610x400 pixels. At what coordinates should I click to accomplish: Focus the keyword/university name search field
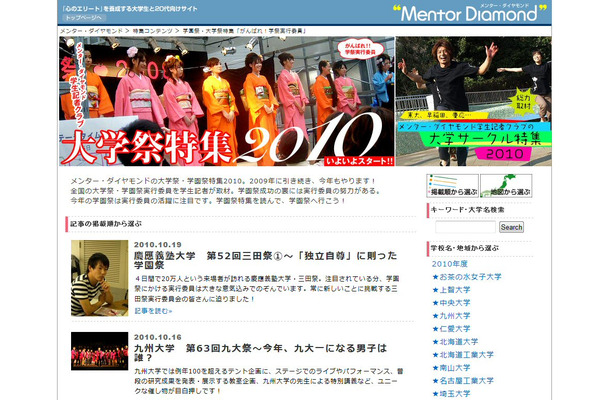tap(465, 227)
